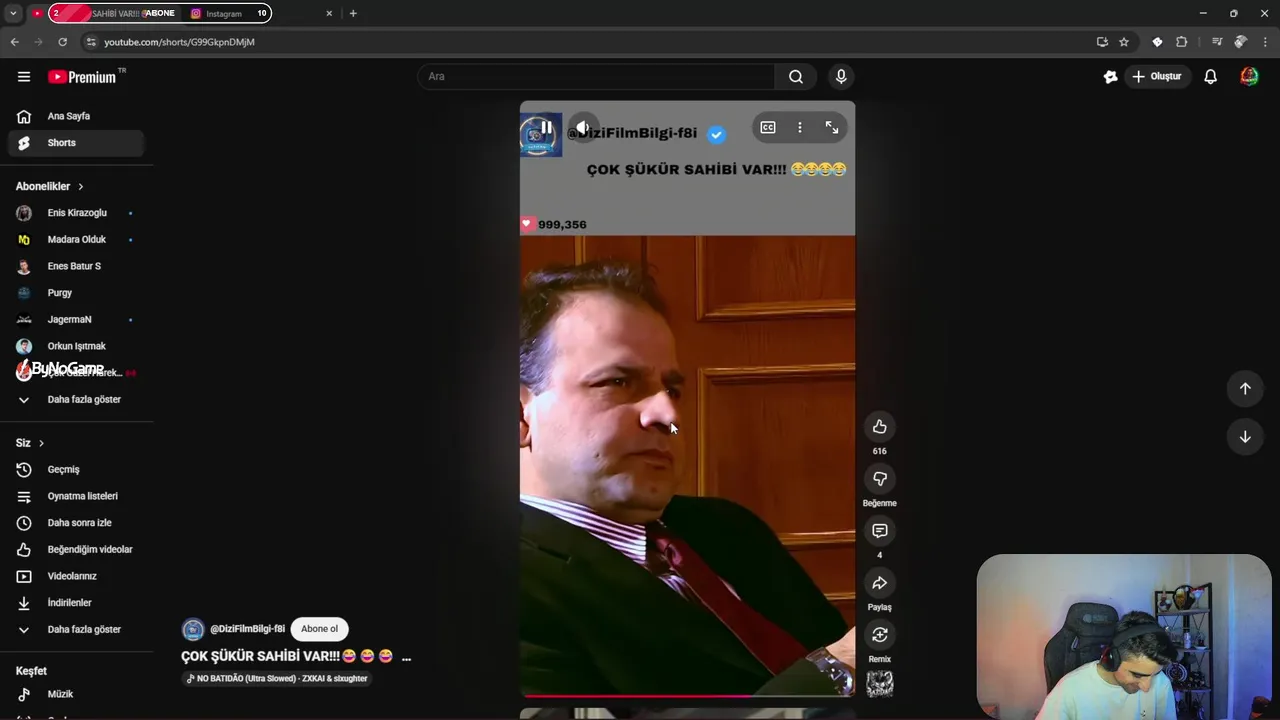The width and height of the screenshot is (1280, 720).
Task: Click the browser address bar URL
Action: click(x=180, y=42)
